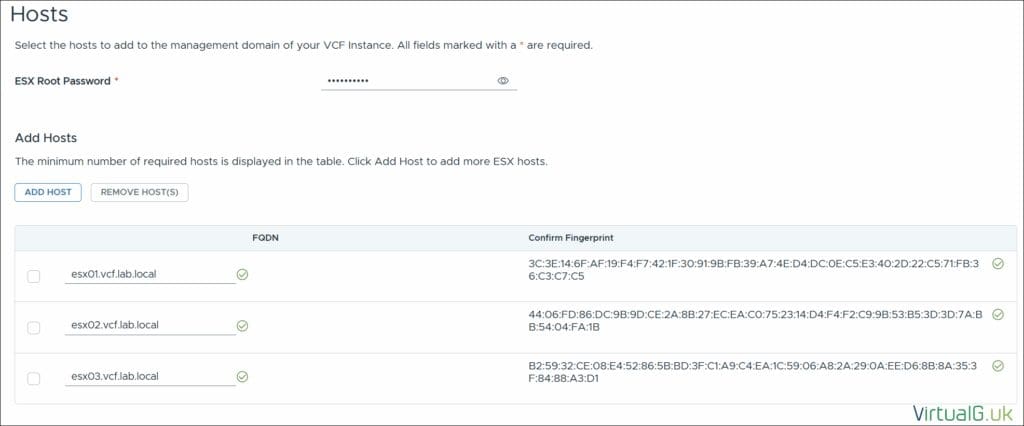Click the ADD HOST button
1024x426 pixels.
tap(48, 192)
